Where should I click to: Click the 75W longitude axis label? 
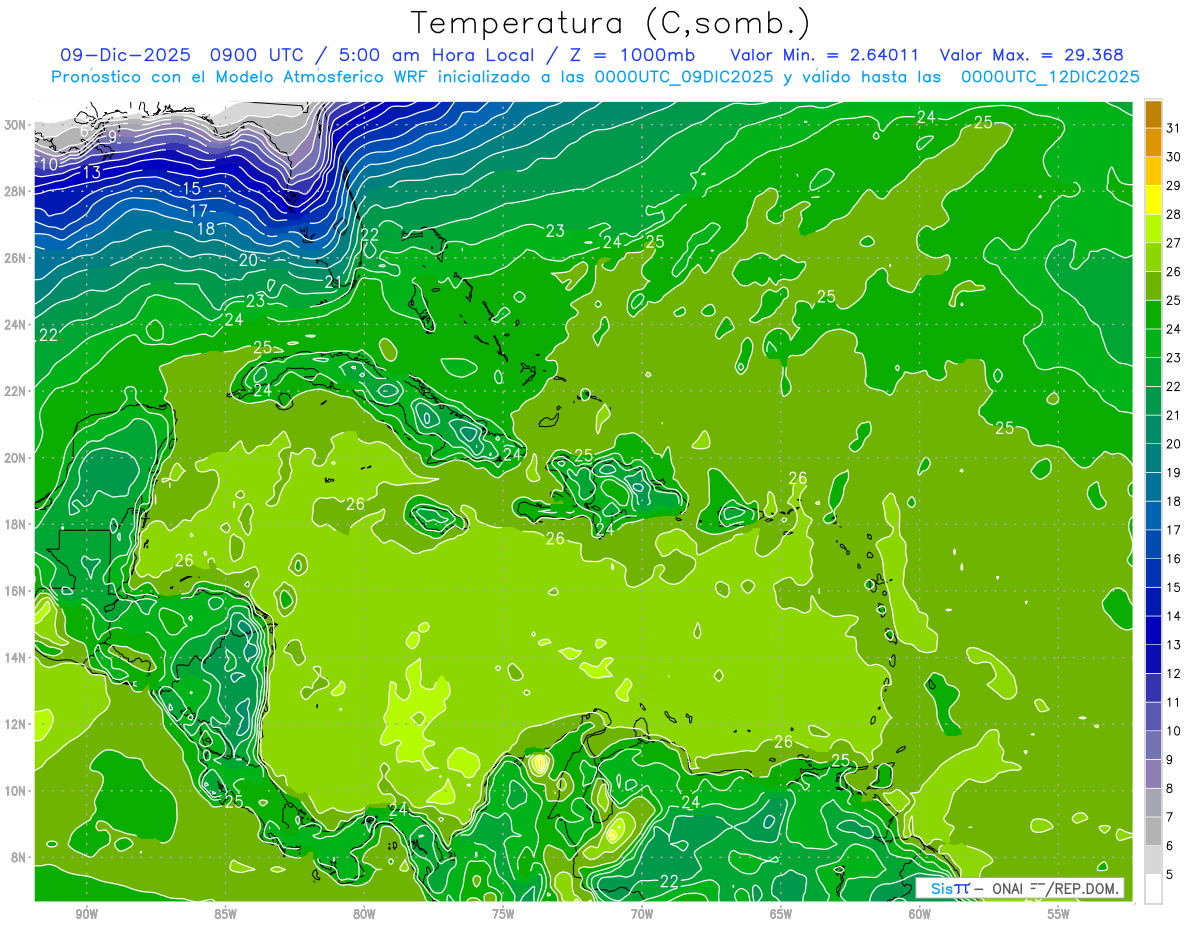point(503,914)
